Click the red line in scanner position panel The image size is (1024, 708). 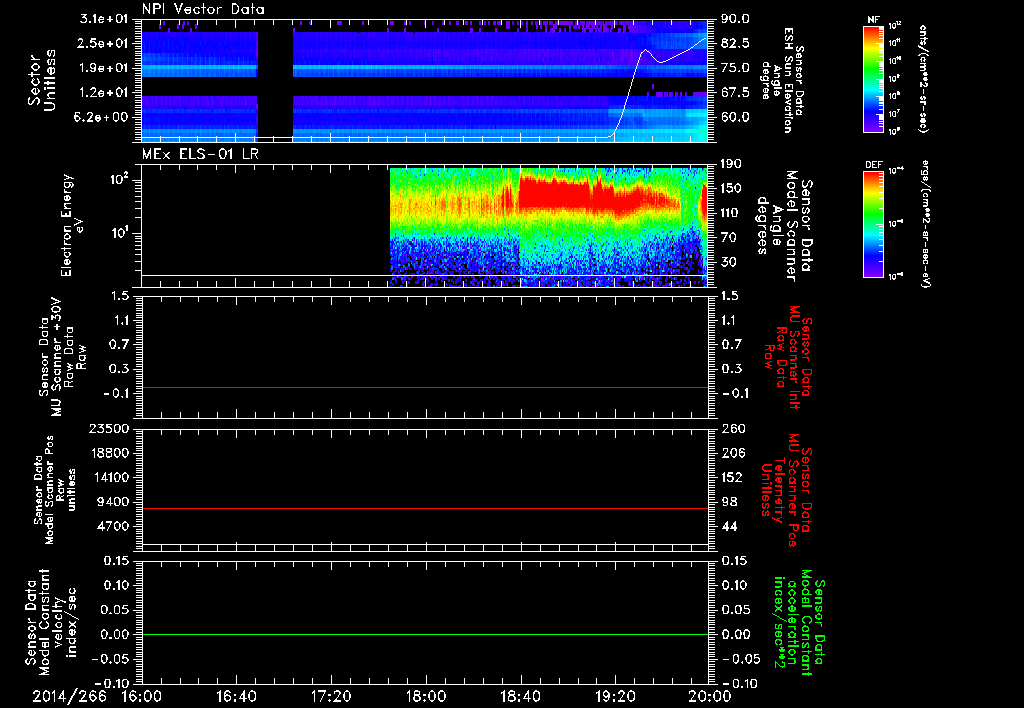click(424, 508)
